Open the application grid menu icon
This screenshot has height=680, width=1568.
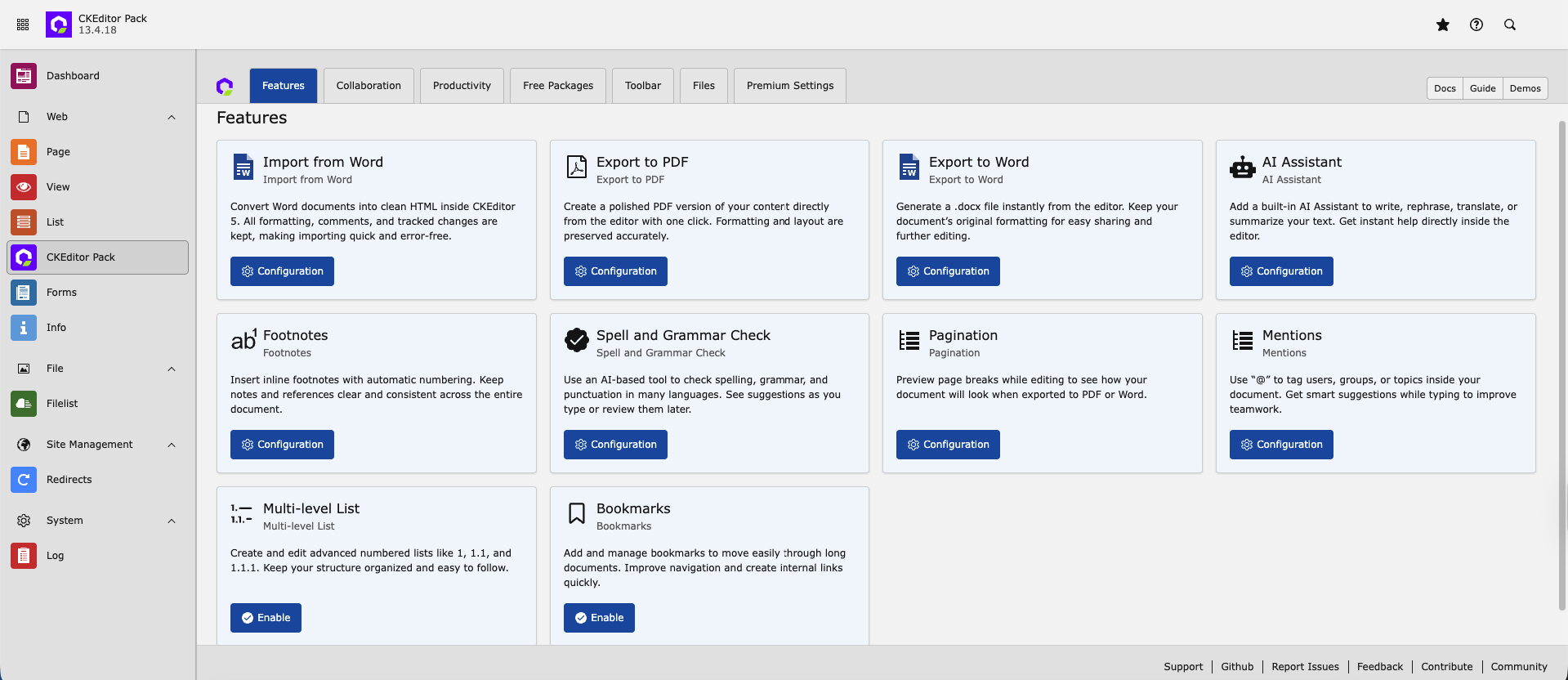pos(23,25)
